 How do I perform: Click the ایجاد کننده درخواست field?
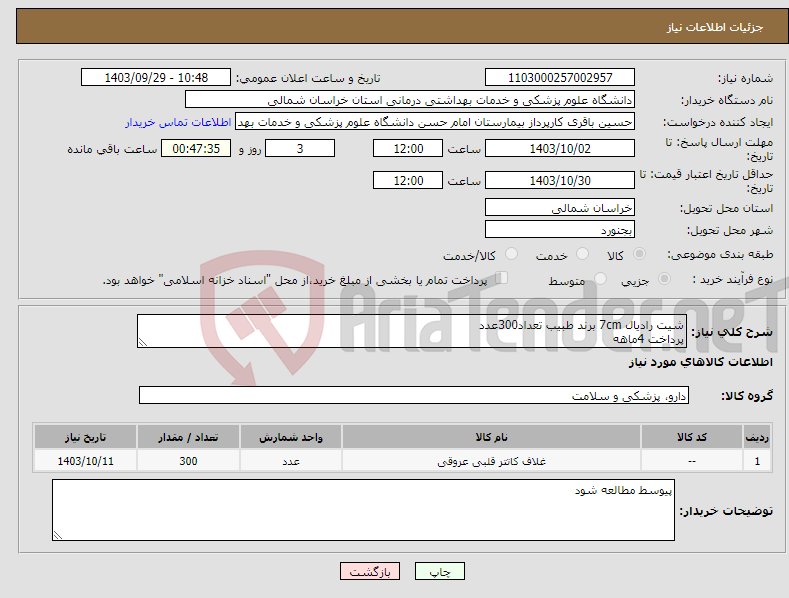click(x=435, y=122)
